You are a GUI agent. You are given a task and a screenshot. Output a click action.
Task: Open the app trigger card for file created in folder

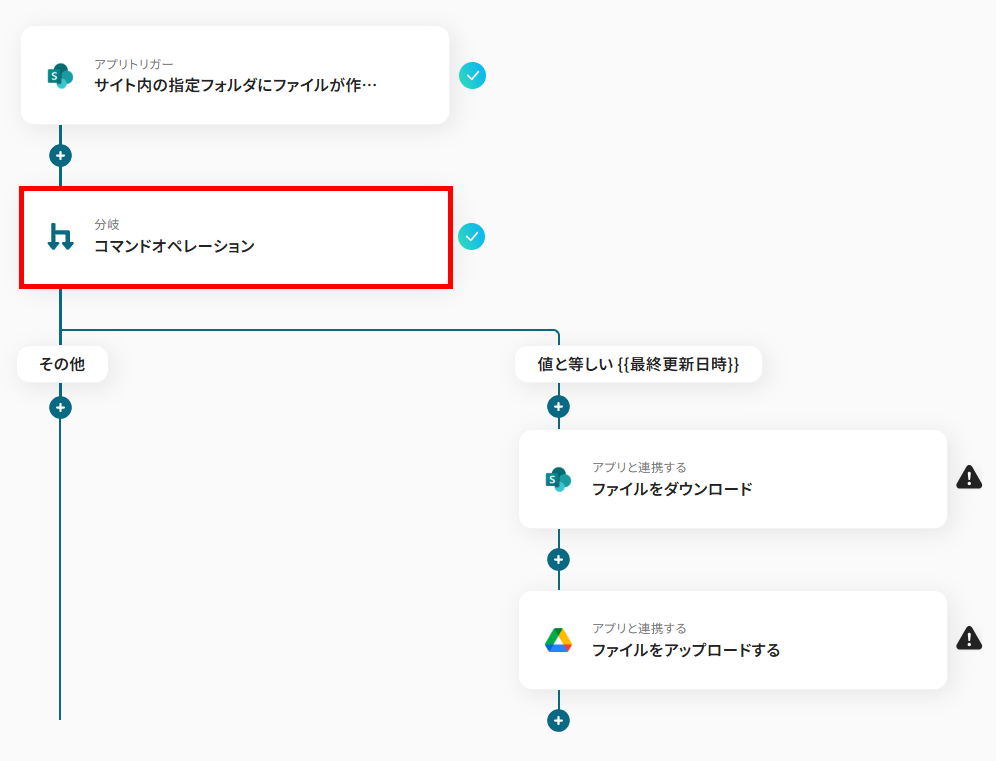[x=235, y=75]
